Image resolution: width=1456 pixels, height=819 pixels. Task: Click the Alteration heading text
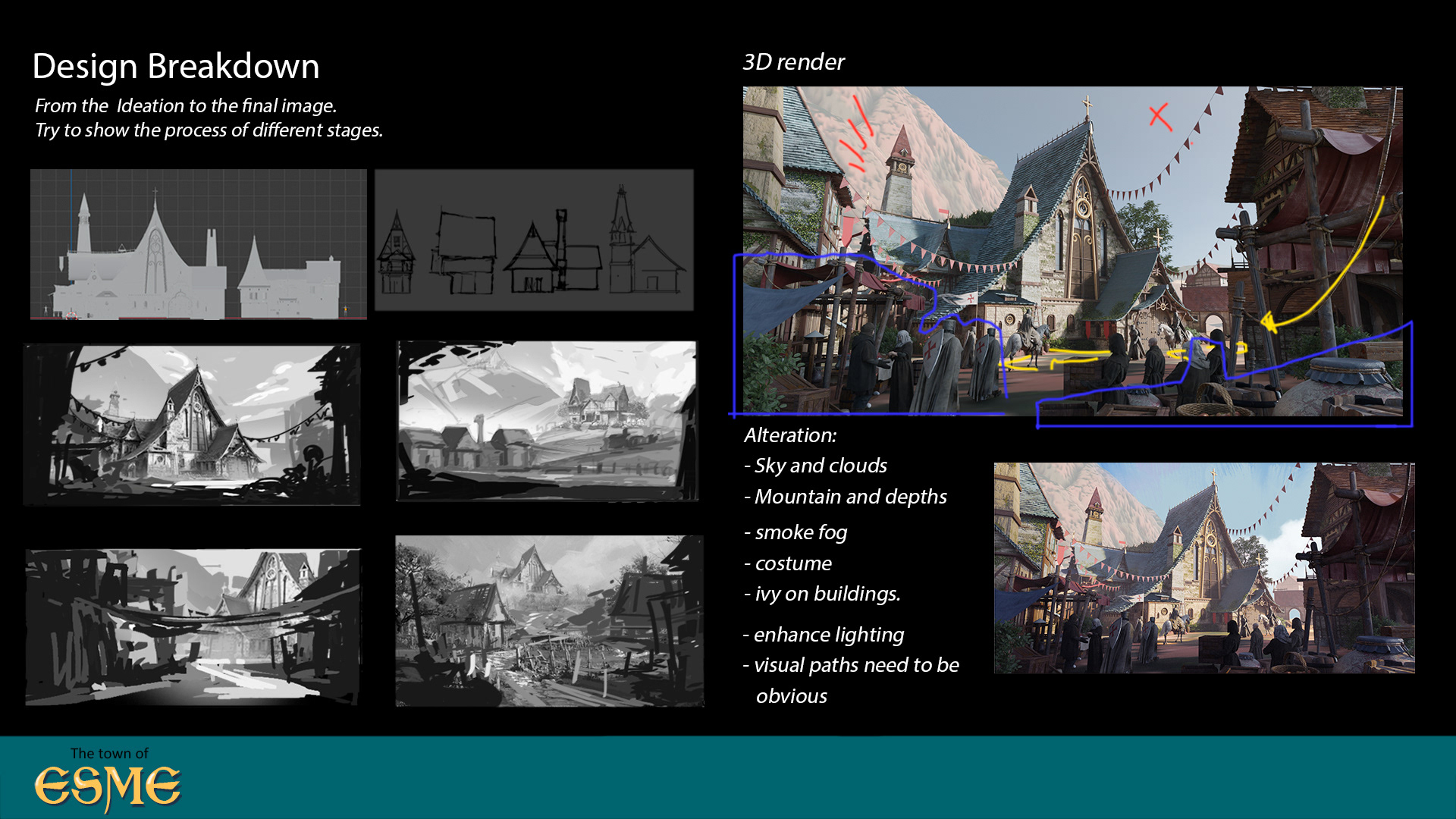790,435
